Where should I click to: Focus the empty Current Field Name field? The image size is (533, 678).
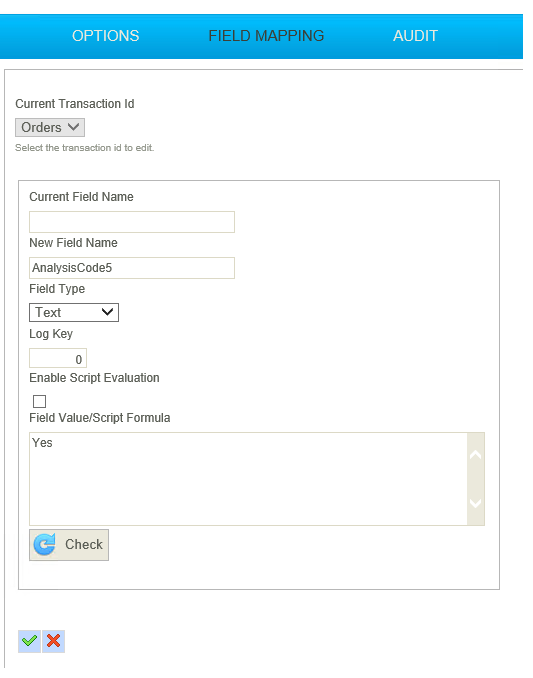pos(132,222)
